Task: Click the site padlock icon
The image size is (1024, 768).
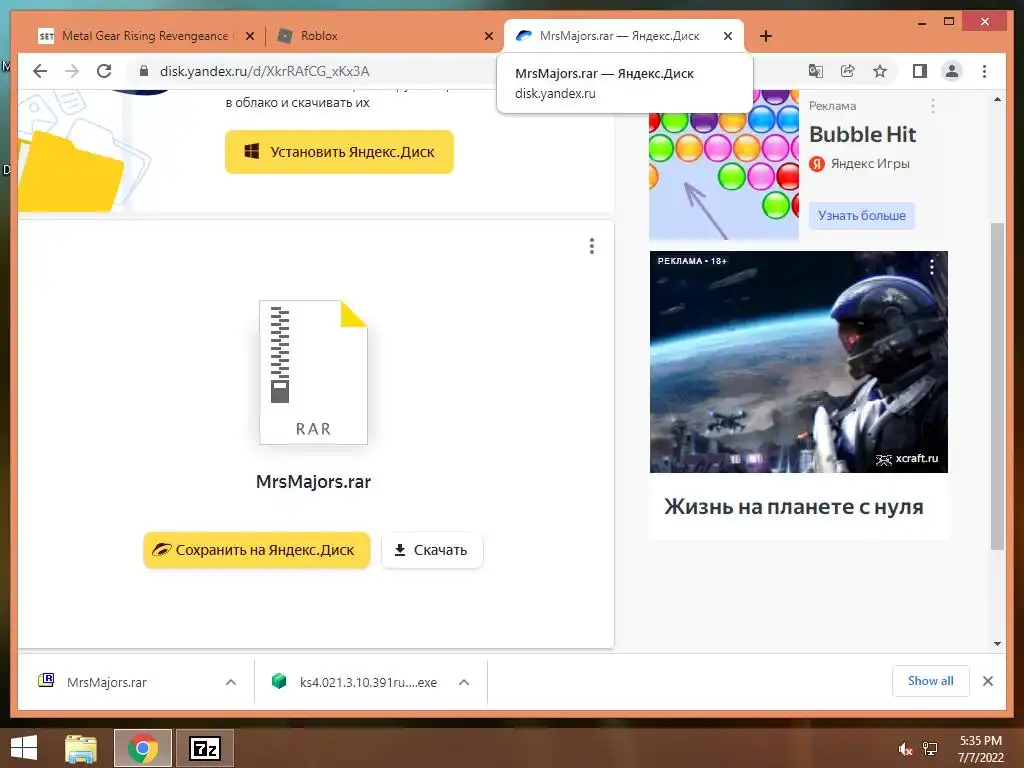Action: [x=144, y=71]
